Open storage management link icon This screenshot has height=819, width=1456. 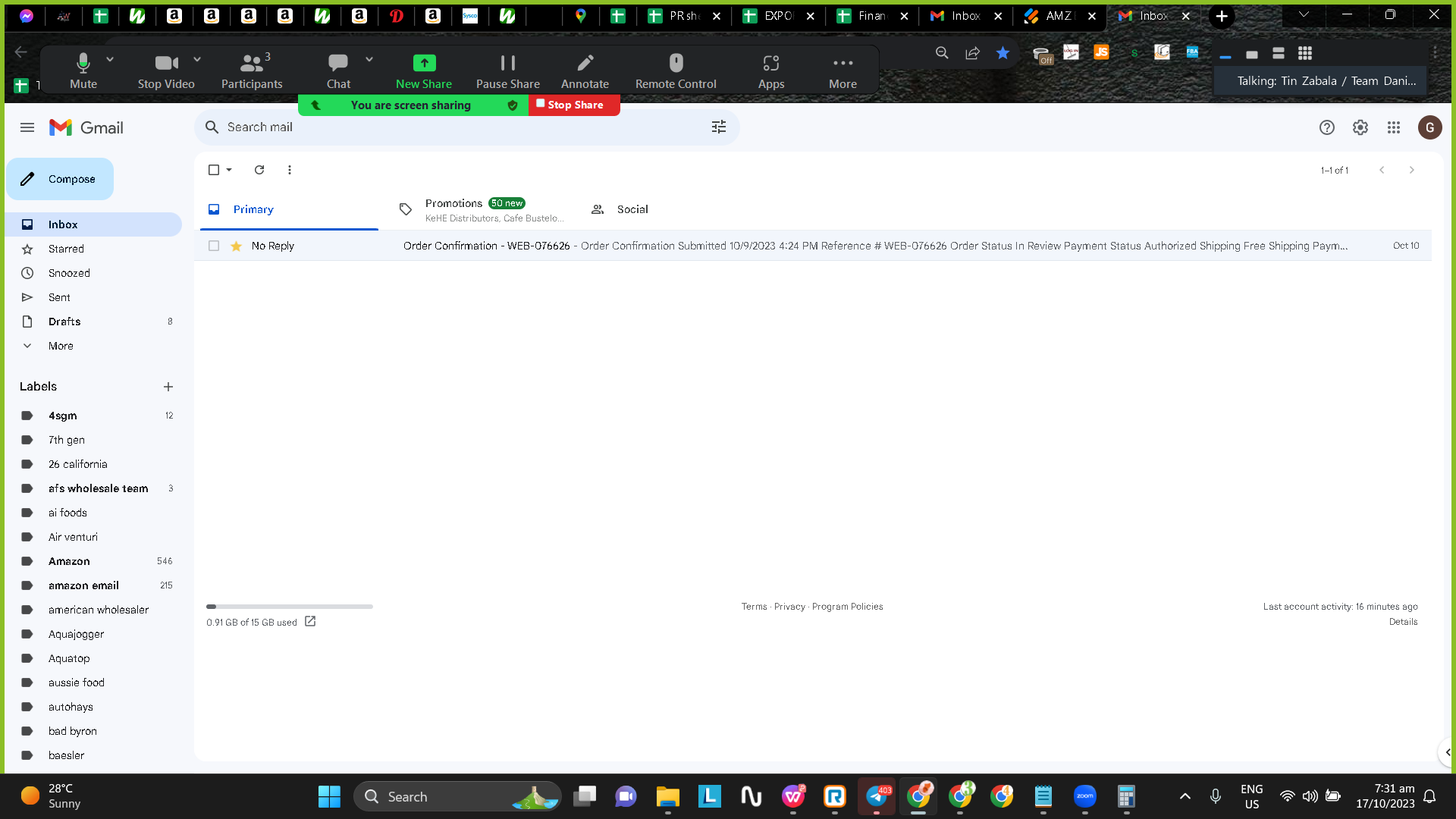310,621
